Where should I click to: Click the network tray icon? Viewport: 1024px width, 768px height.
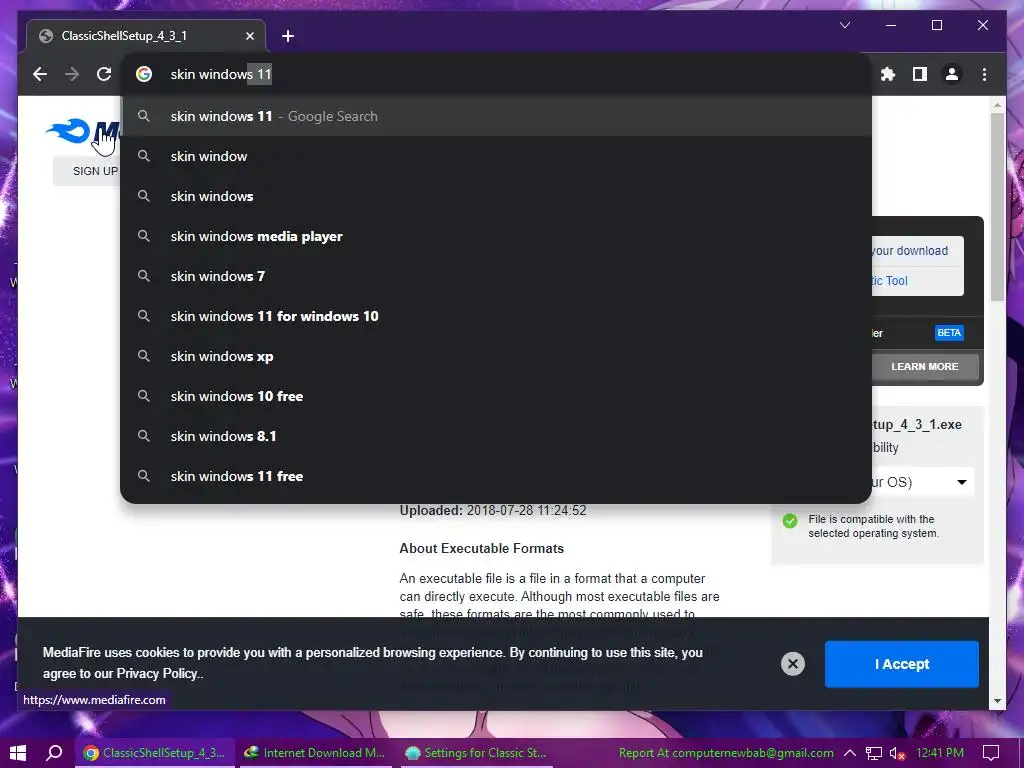tap(874, 753)
